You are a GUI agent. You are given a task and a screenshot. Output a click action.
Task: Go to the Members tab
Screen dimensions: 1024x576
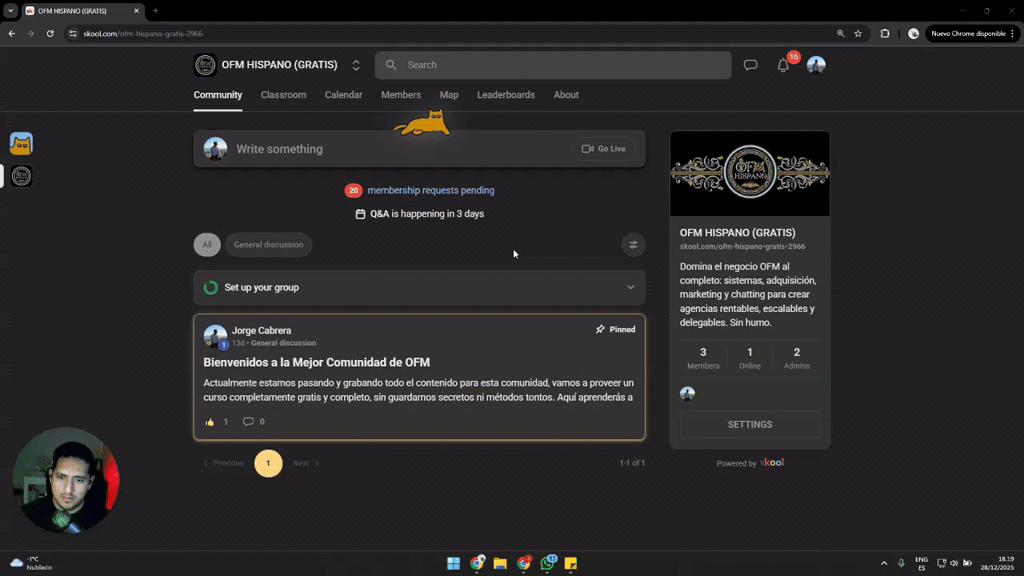(401, 95)
